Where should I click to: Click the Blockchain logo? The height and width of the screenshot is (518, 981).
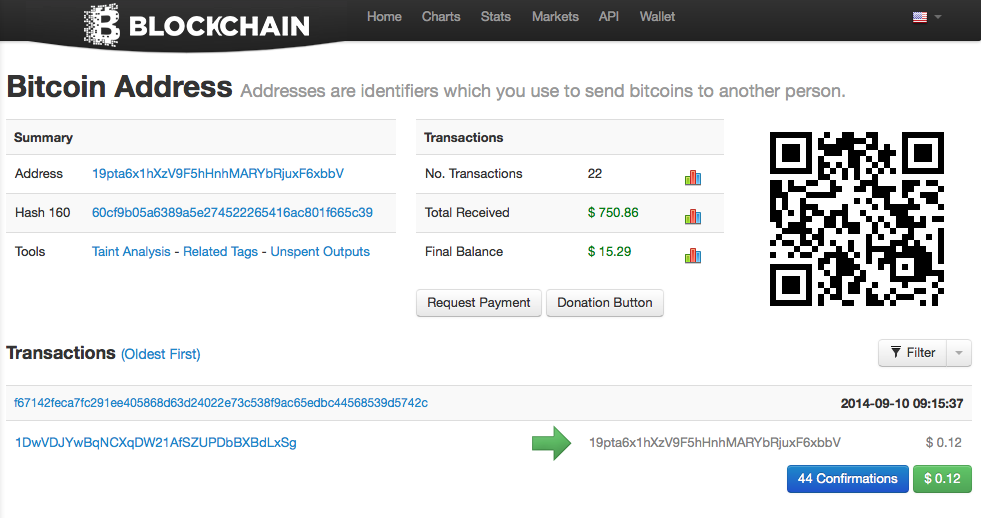(196, 26)
